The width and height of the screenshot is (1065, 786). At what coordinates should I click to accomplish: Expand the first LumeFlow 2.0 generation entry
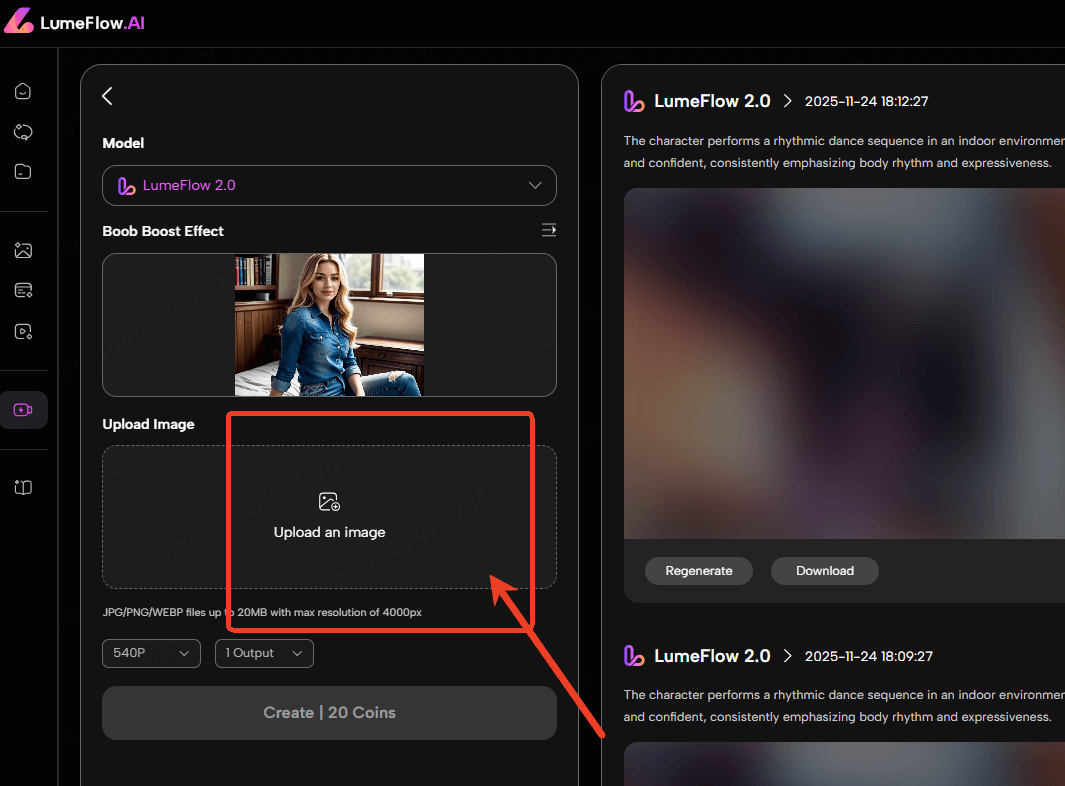point(787,100)
